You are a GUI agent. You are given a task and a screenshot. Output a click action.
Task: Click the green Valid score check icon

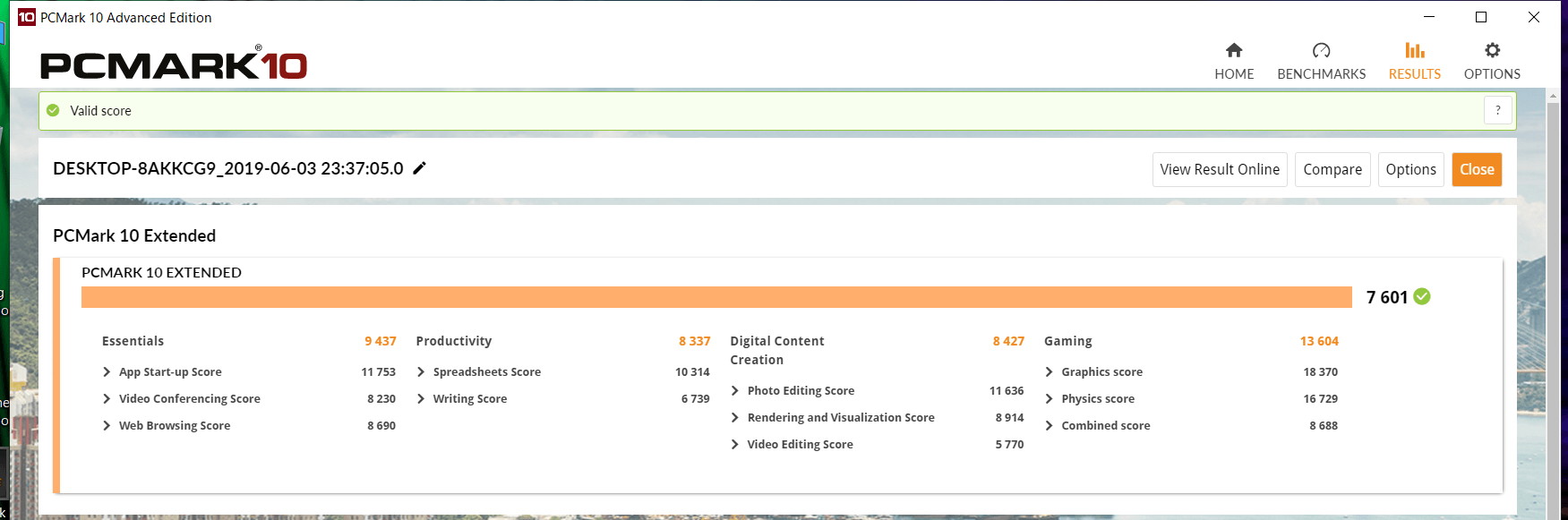pyautogui.click(x=53, y=110)
